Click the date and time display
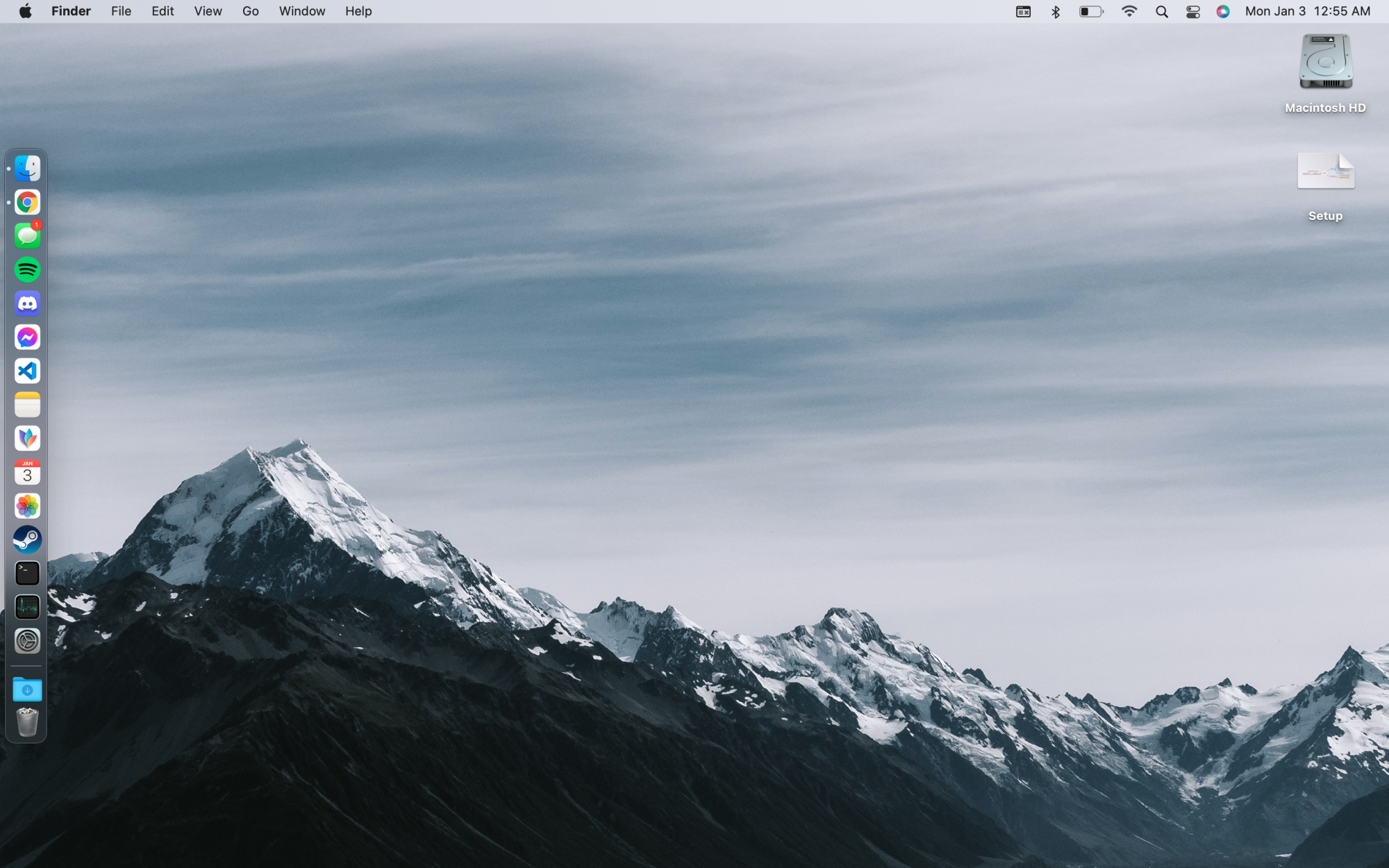The image size is (1389, 868). pos(1307,11)
